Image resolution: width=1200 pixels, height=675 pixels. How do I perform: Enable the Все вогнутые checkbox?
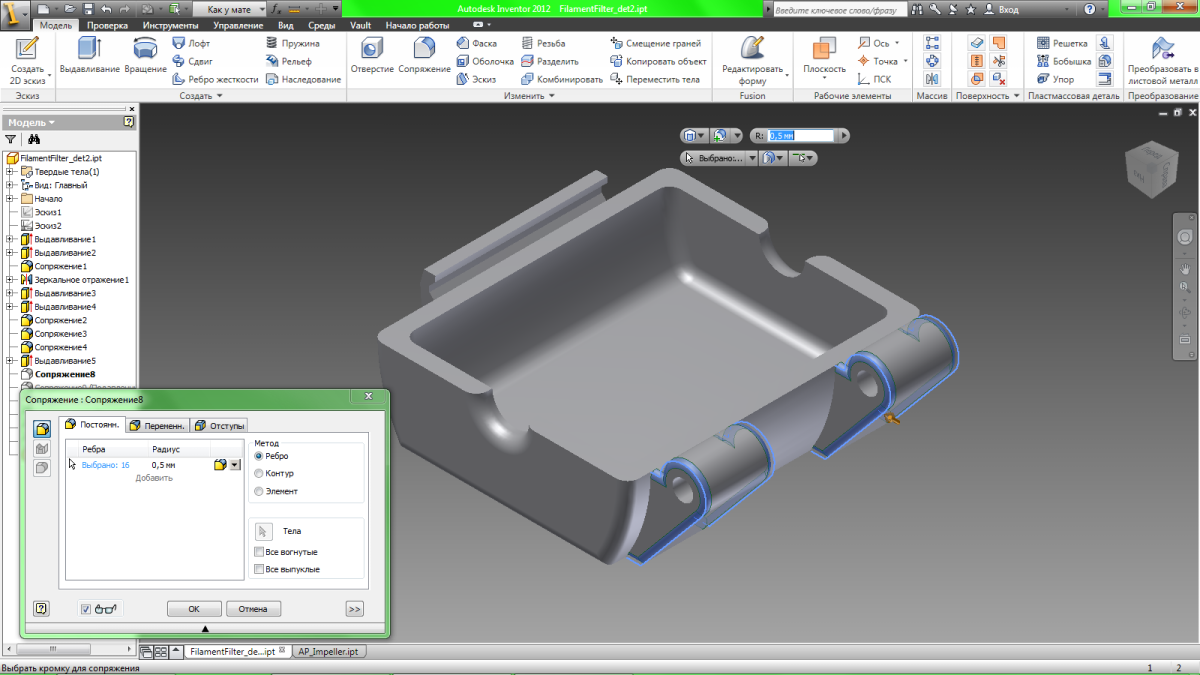[x=260, y=552]
